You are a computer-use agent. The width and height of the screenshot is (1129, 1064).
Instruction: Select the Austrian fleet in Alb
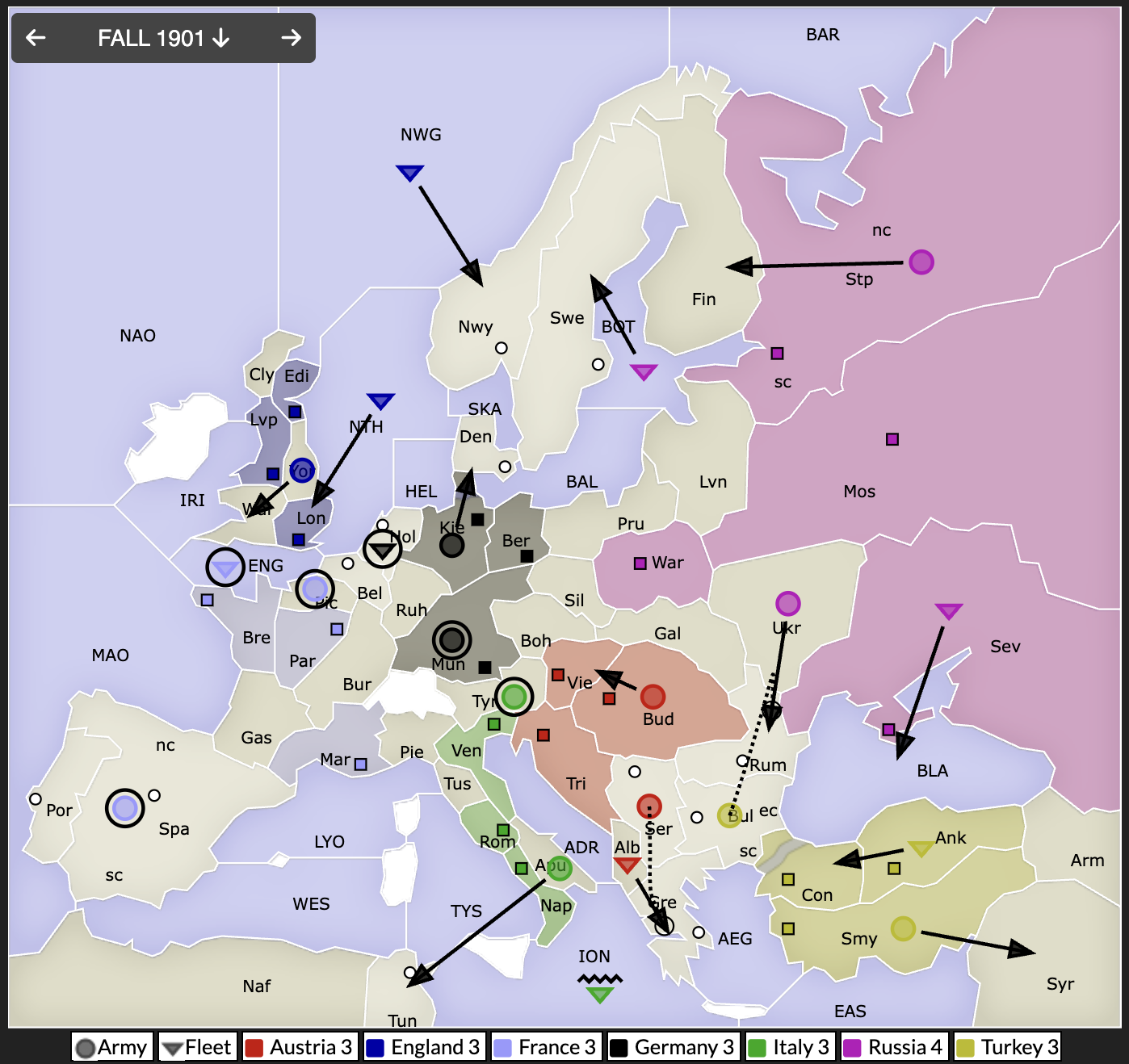point(627,865)
